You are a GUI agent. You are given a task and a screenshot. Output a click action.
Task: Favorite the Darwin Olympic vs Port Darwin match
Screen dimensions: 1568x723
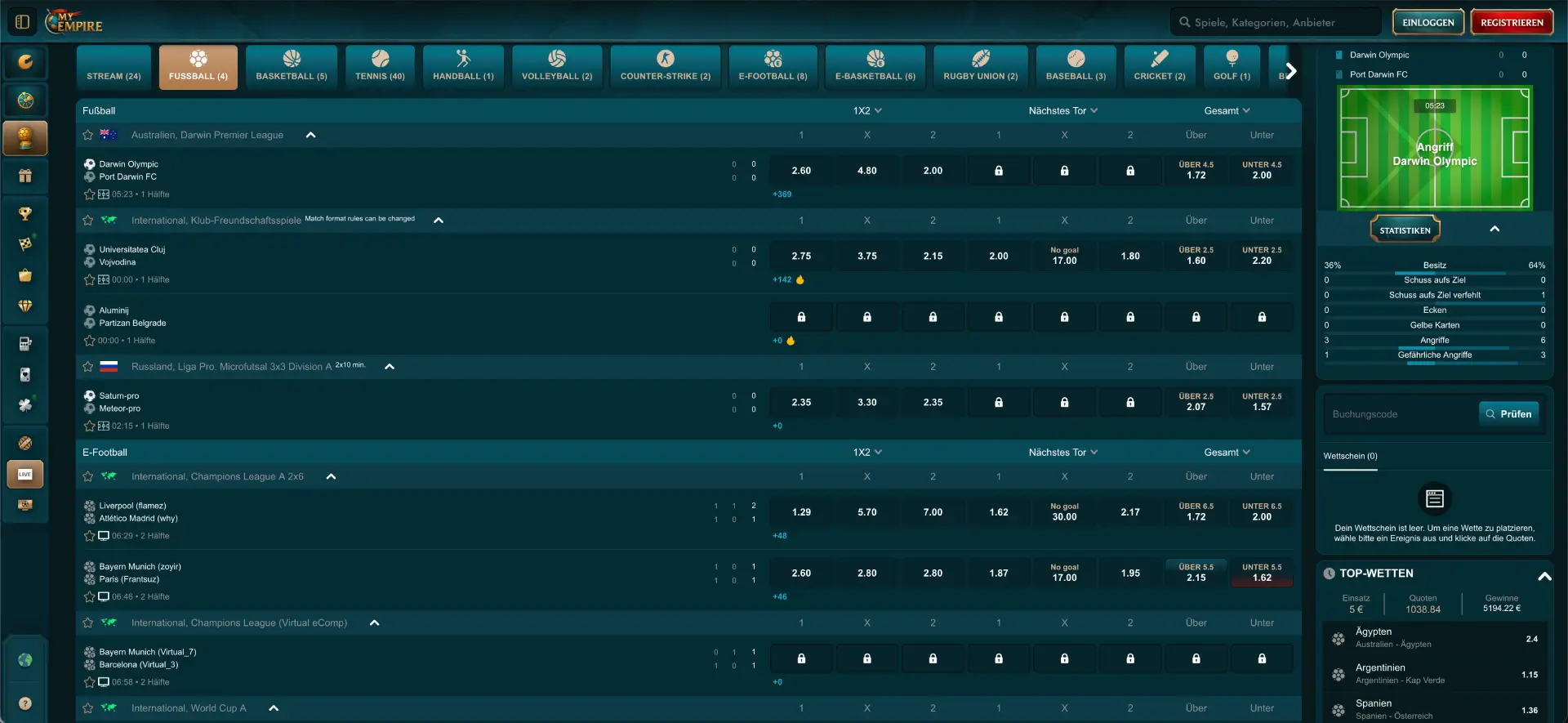pos(90,194)
